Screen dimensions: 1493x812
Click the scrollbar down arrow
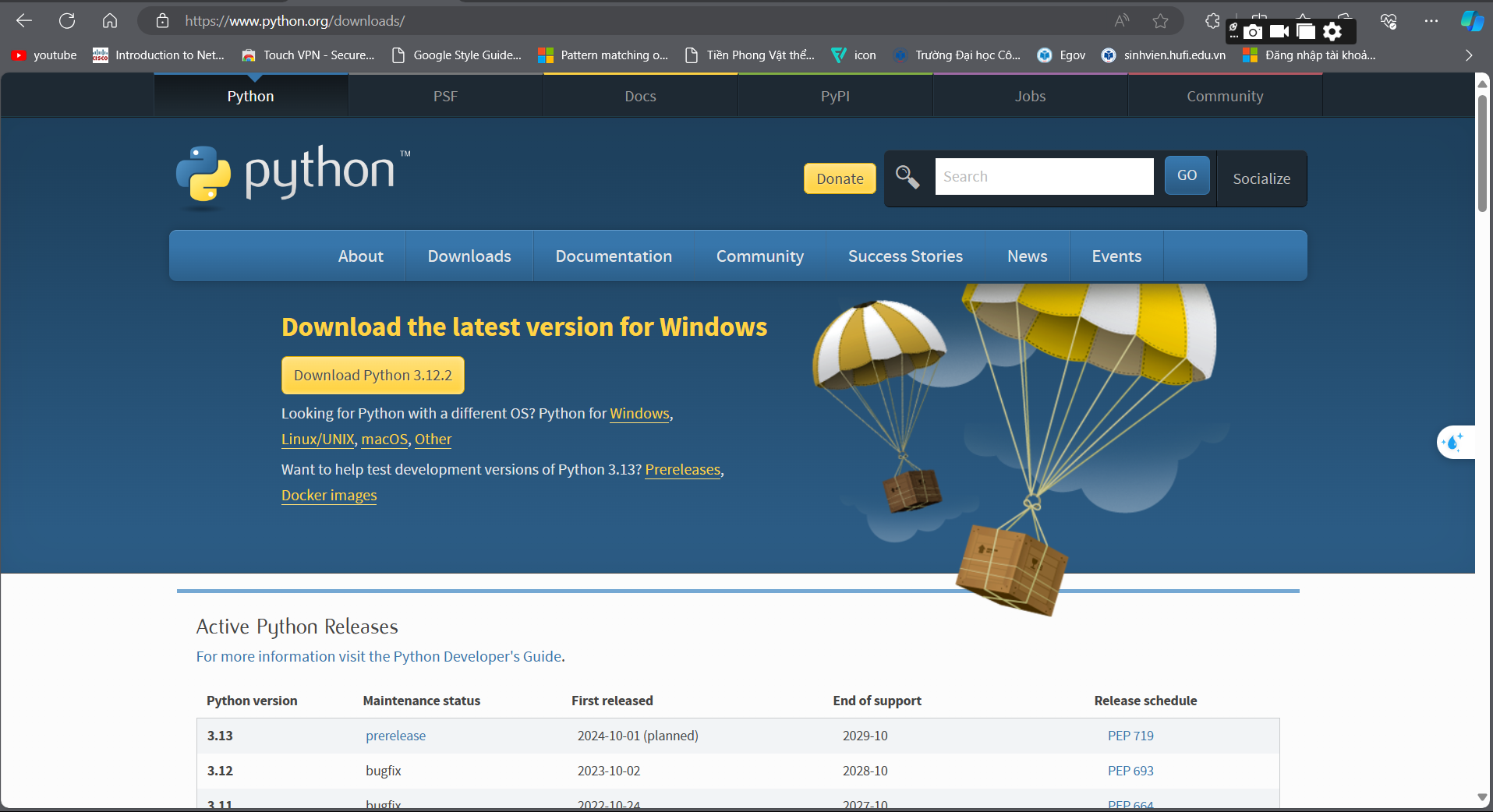pos(1482,797)
